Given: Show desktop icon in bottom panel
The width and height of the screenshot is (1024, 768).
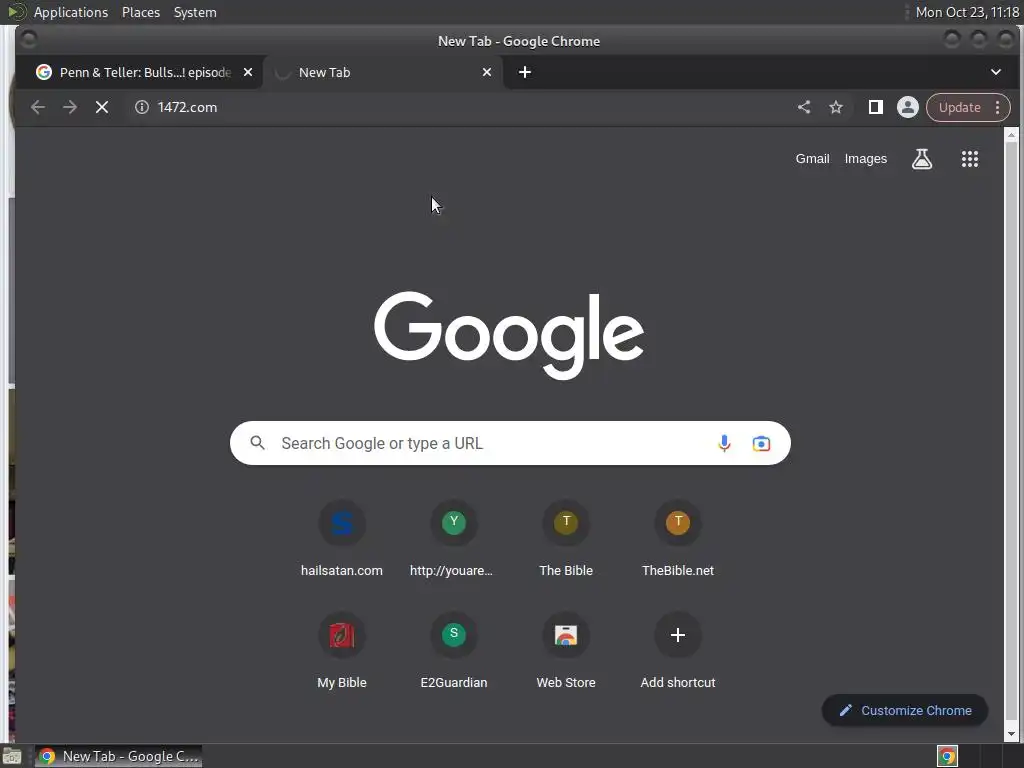Looking at the screenshot, I should click(x=12, y=756).
